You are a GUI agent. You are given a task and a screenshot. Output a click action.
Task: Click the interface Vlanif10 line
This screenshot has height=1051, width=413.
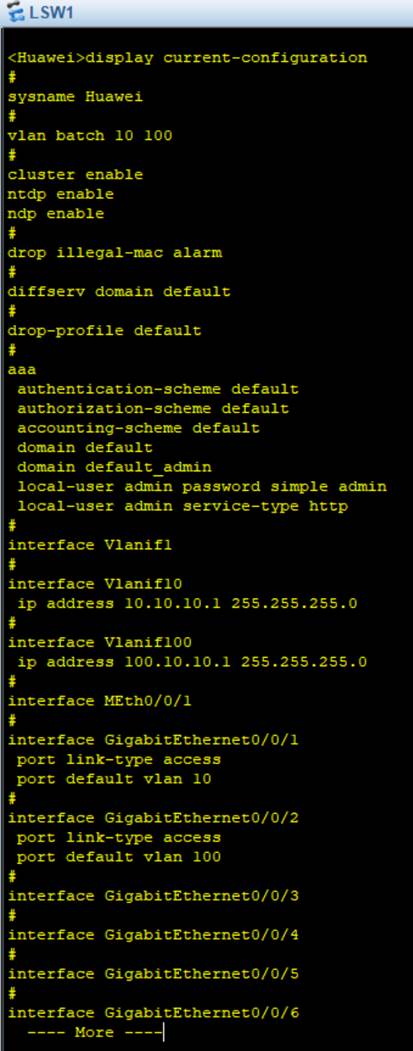[95, 584]
